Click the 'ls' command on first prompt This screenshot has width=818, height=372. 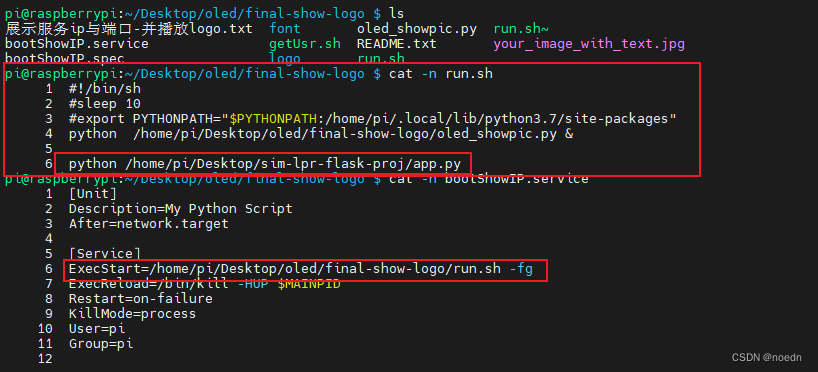[x=396, y=14]
